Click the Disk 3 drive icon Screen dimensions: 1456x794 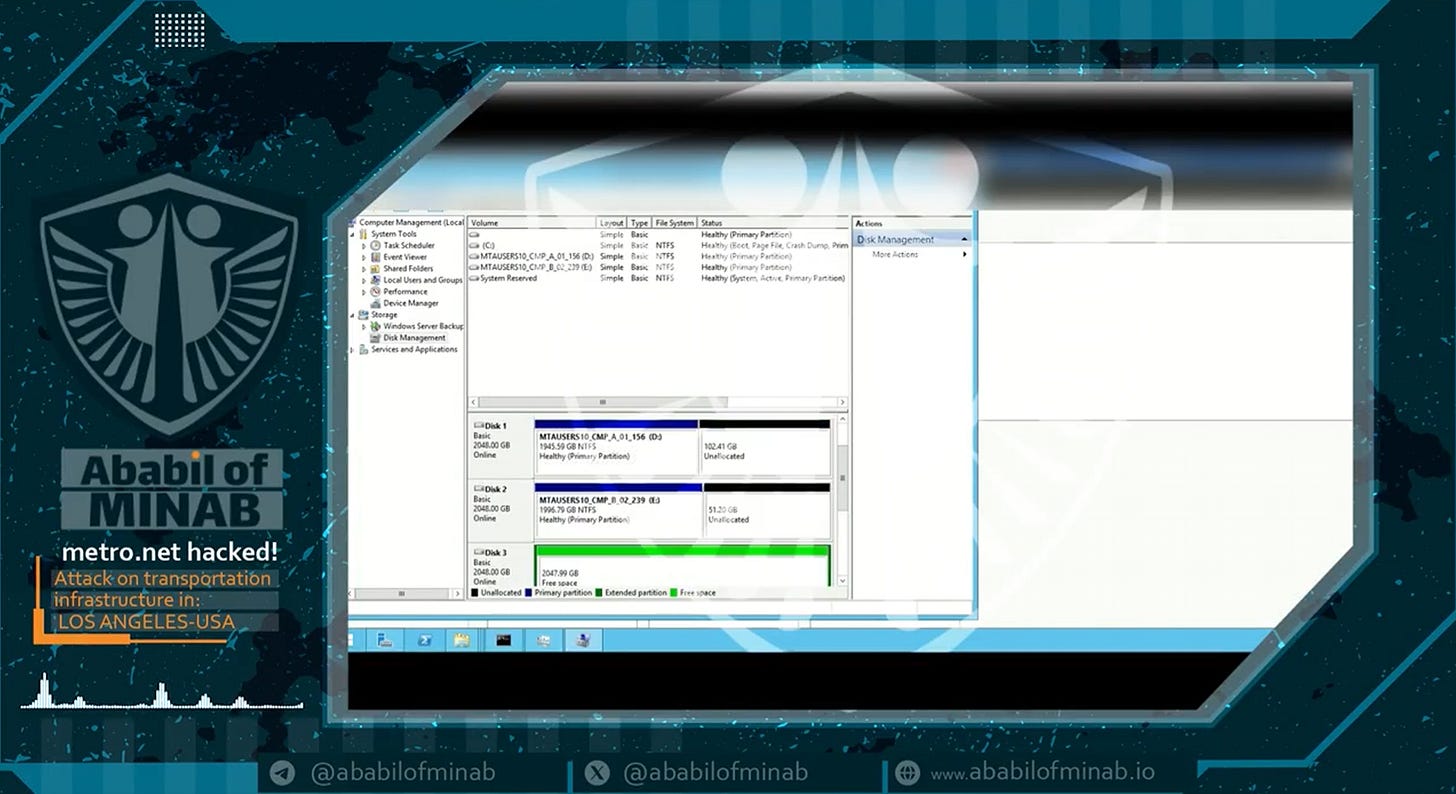(479, 552)
